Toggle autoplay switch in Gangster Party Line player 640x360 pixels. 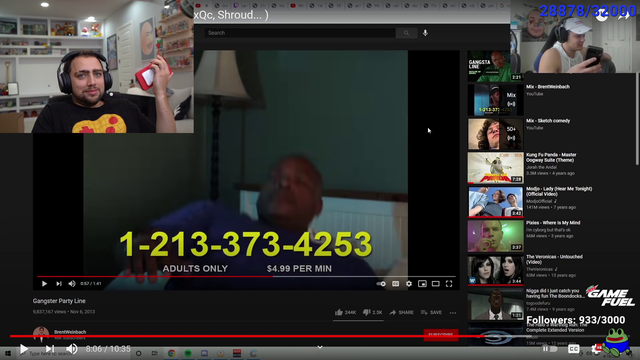[381, 284]
